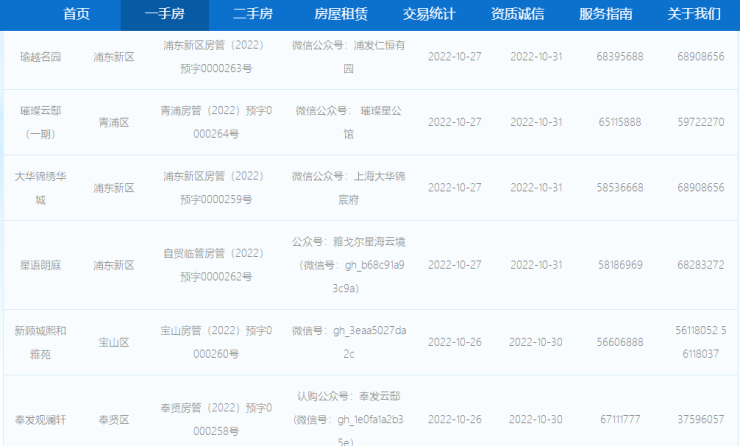
Task: Click 浦东新区 in 星语朗庭 row
Action: 114,265
